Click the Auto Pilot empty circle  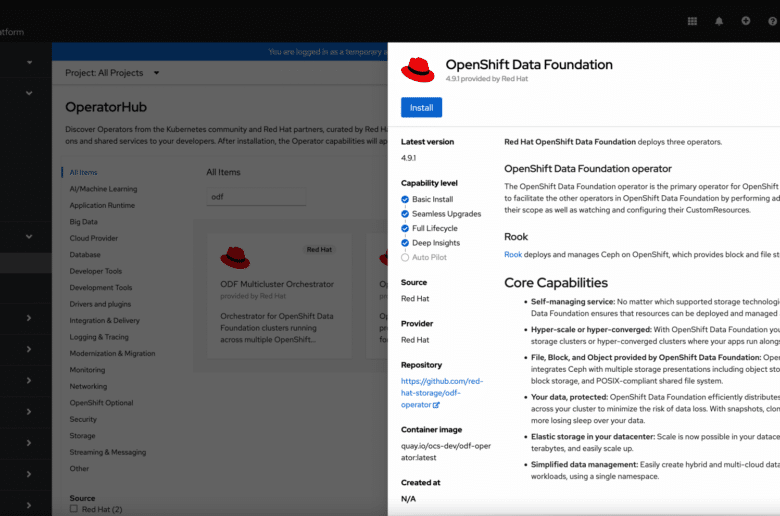405,257
